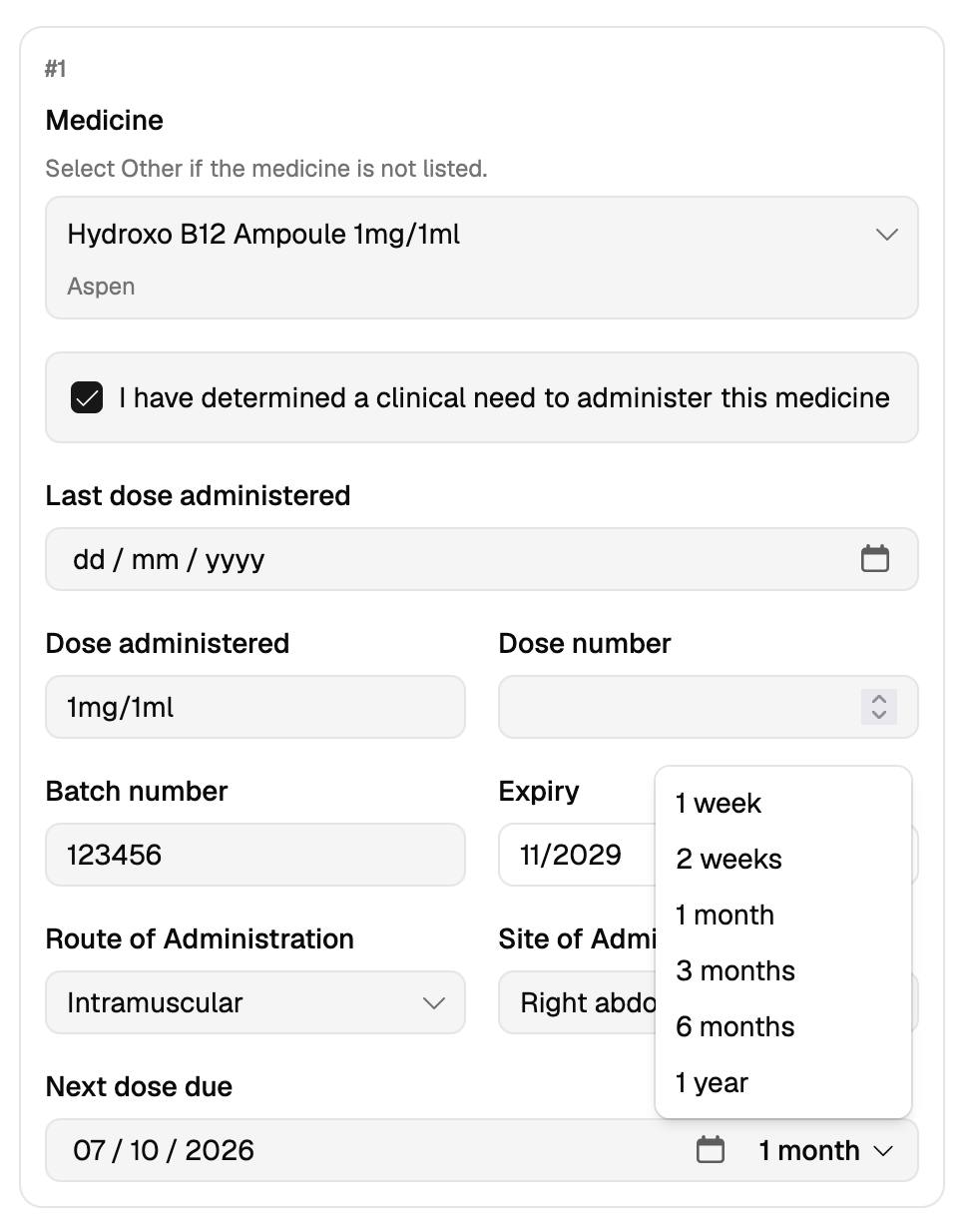972x1232 pixels.
Task: Click the 'Select Other if the medicine is not listed' hint
Action: (x=266, y=169)
